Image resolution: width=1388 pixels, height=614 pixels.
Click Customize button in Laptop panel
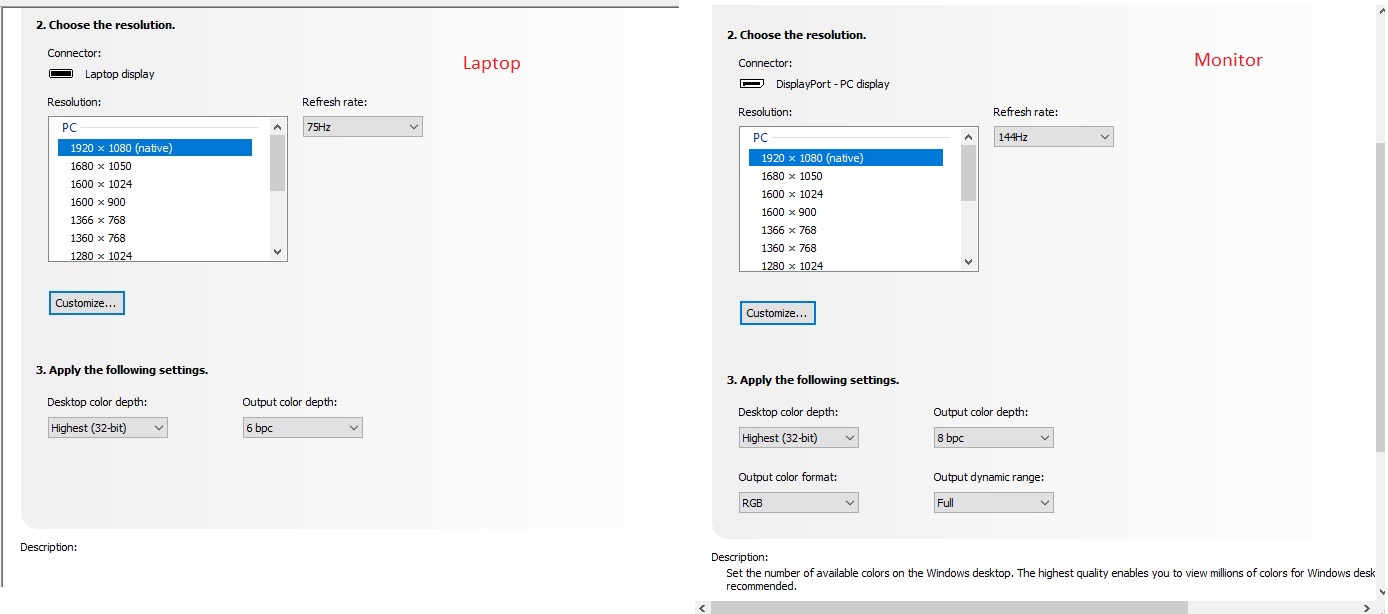[87, 303]
